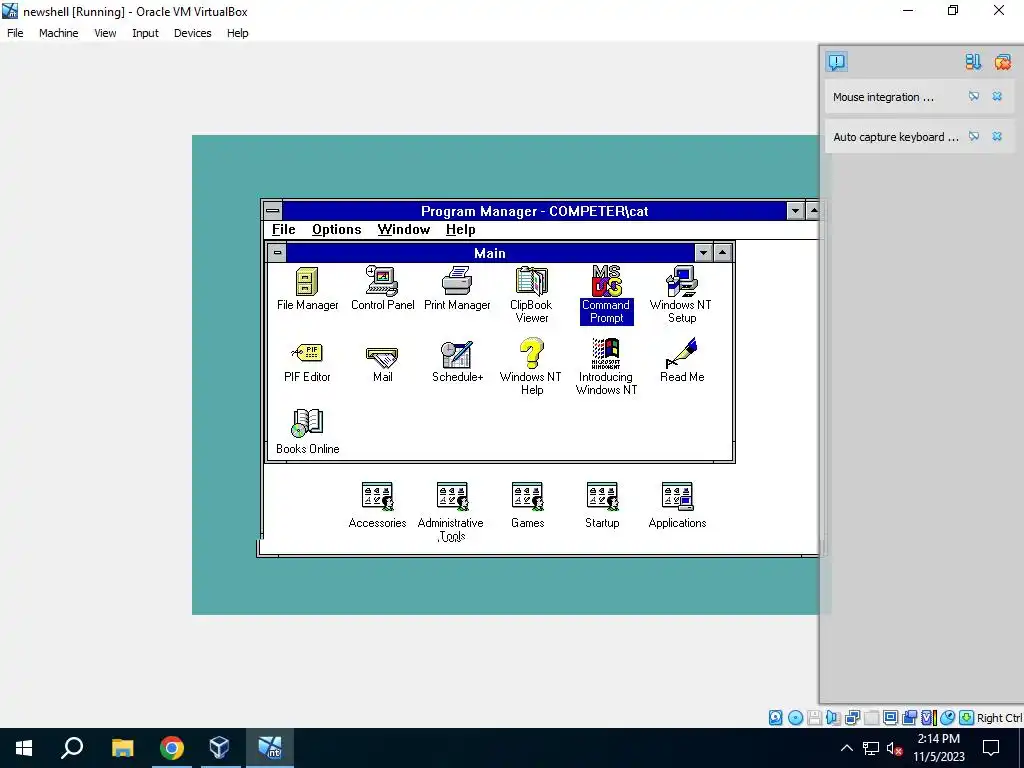
Task: Open Google Chrome from taskbar
Action: point(171,748)
